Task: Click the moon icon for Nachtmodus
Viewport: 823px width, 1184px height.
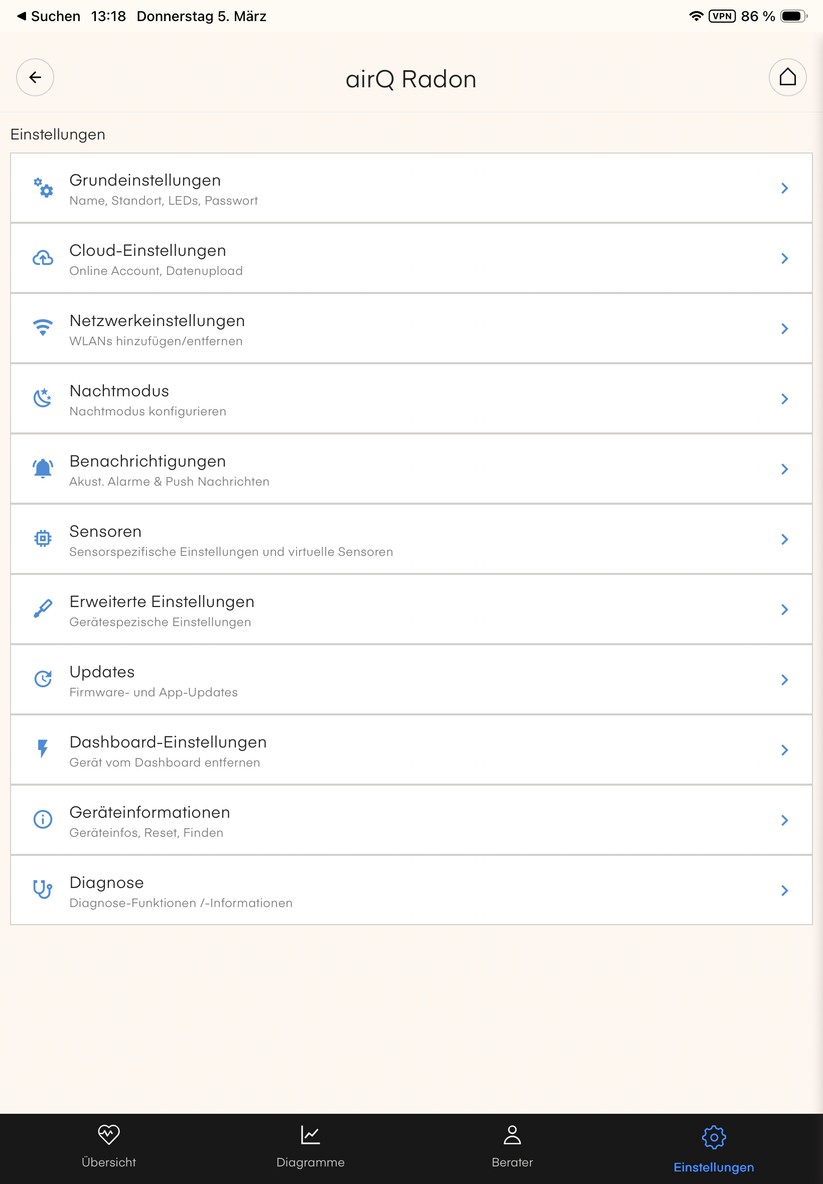Action: click(43, 398)
